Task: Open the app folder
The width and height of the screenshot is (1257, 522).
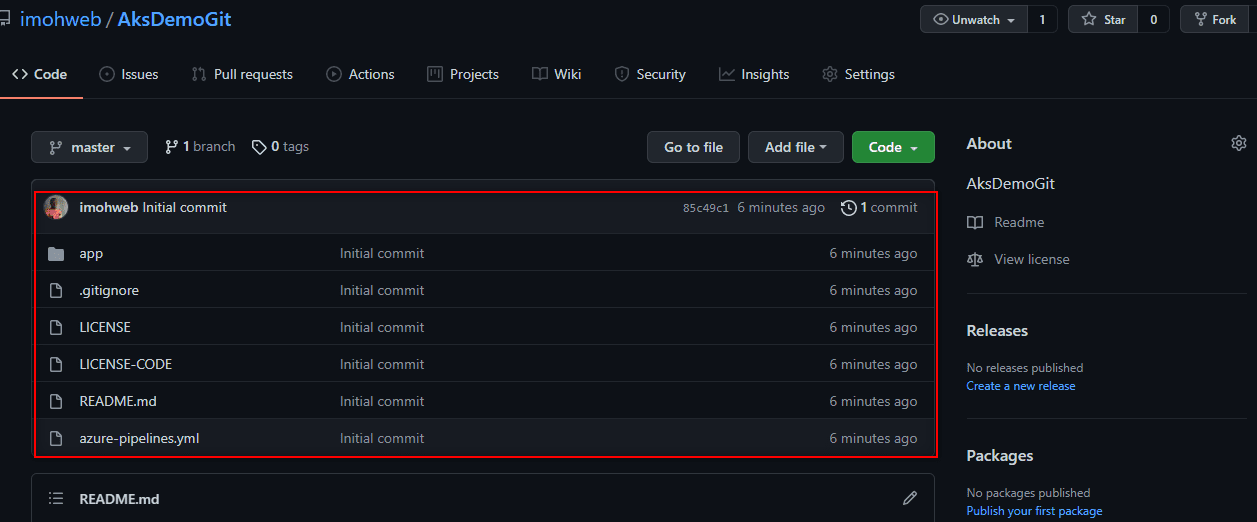Action: point(91,253)
